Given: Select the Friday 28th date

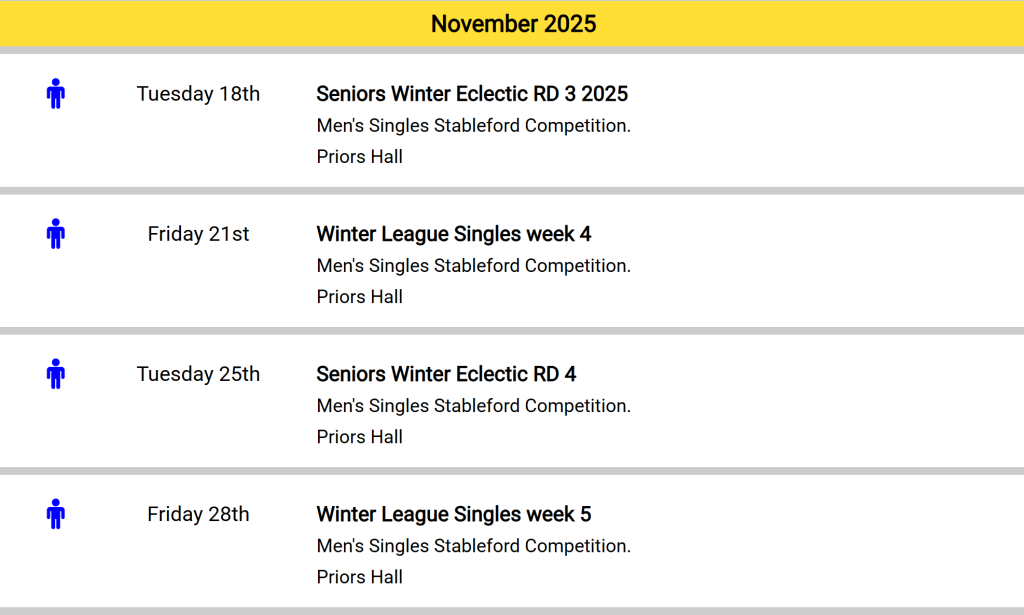Looking at the screenshot, I should pyautogui.click(x=198, y=514).
